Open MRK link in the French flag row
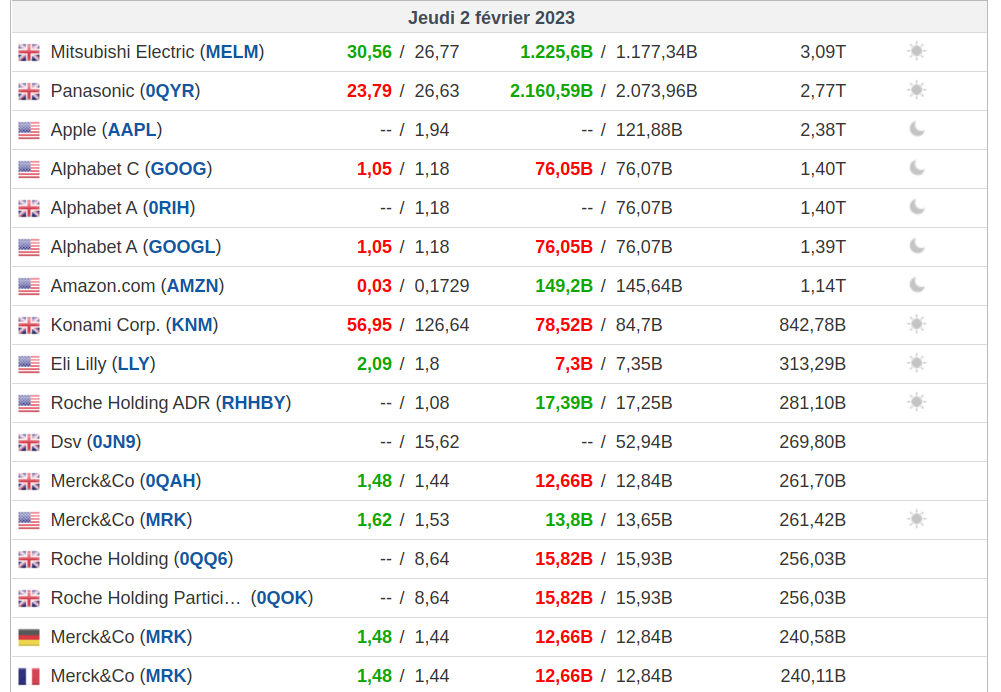Image resolution: width=1001 pixels, height=692 pixels. [166, 675]
